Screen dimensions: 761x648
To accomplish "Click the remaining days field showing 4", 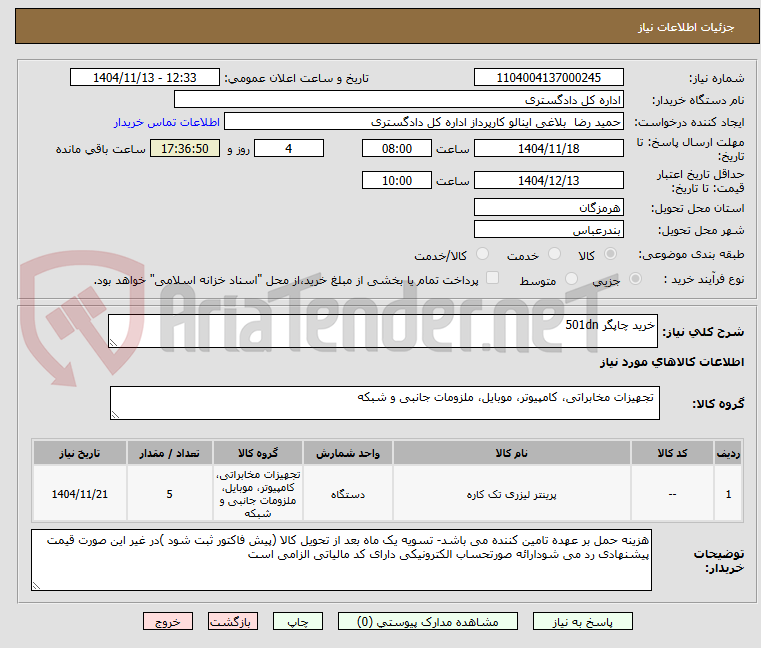I will point(289,148).
